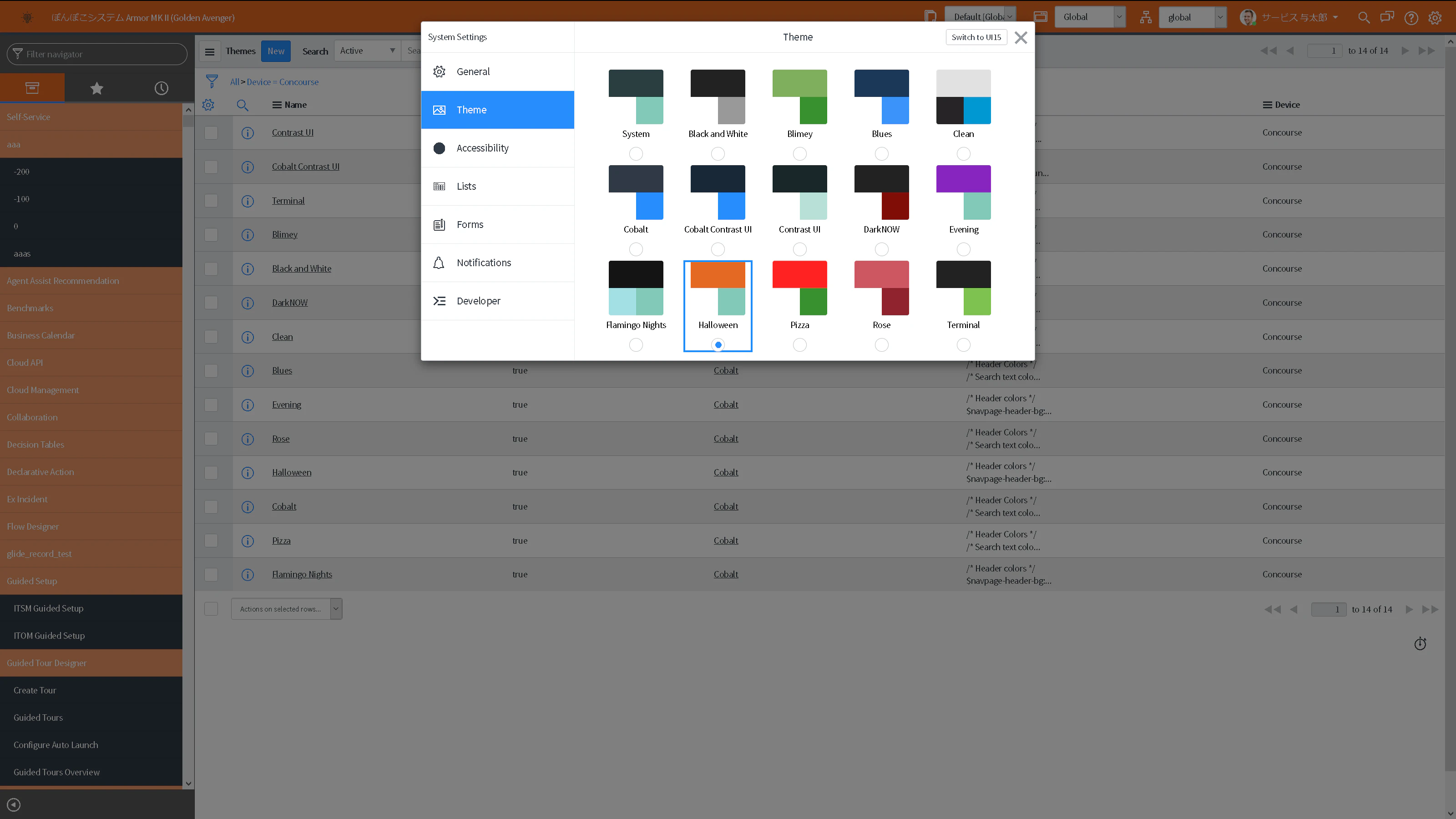Switch to the Lists settings tab

pos(497,187)
